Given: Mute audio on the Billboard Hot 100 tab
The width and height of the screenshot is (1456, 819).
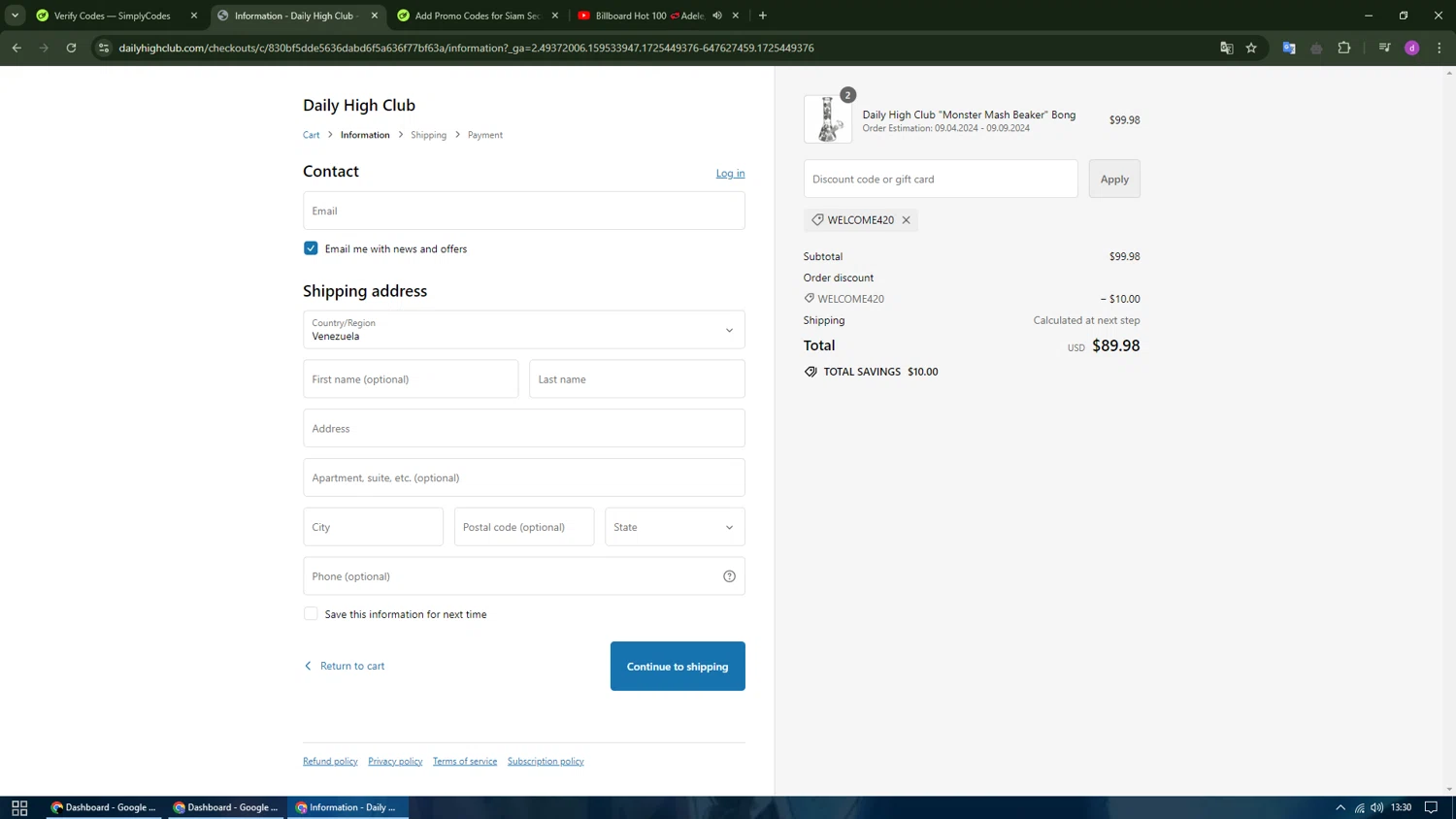Looking at the screenshot, I should [x=717, y=16].
